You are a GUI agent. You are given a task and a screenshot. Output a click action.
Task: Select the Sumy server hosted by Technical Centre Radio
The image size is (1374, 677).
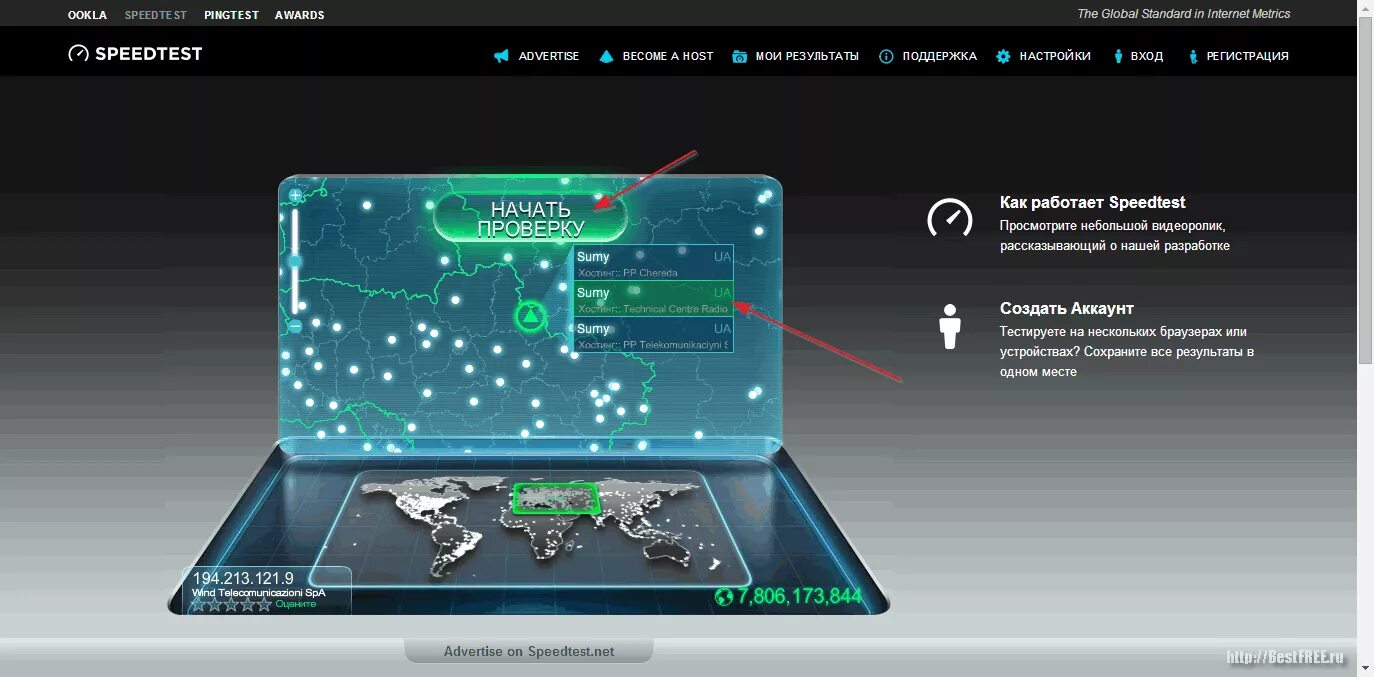(654, 299)
